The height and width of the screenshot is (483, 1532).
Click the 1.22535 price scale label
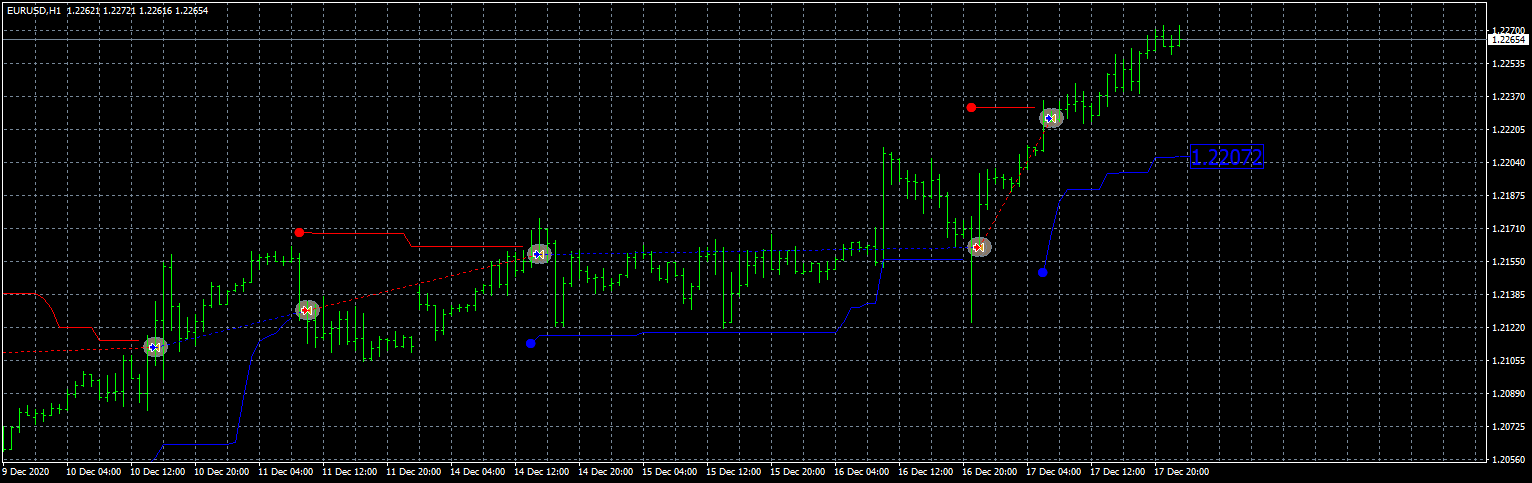pos(1507,63)
